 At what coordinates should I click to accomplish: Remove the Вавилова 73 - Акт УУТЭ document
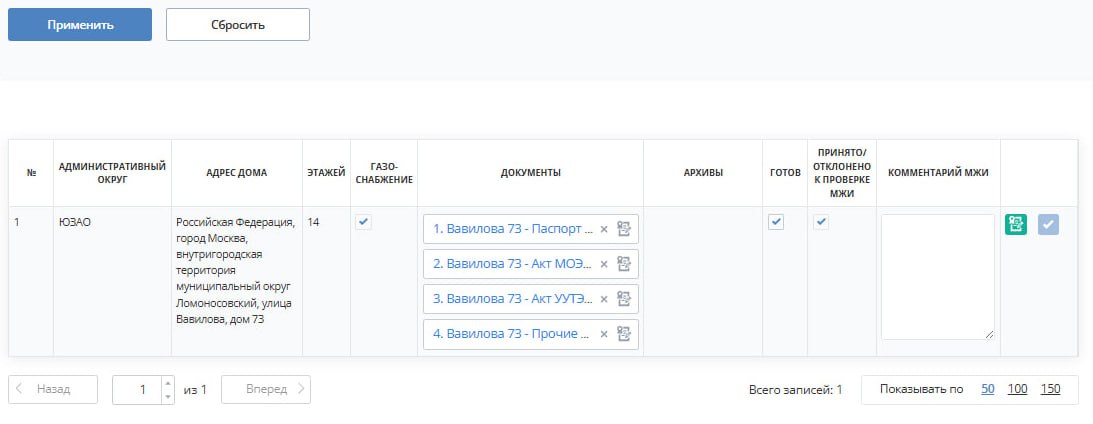click(x=604, y=298)
